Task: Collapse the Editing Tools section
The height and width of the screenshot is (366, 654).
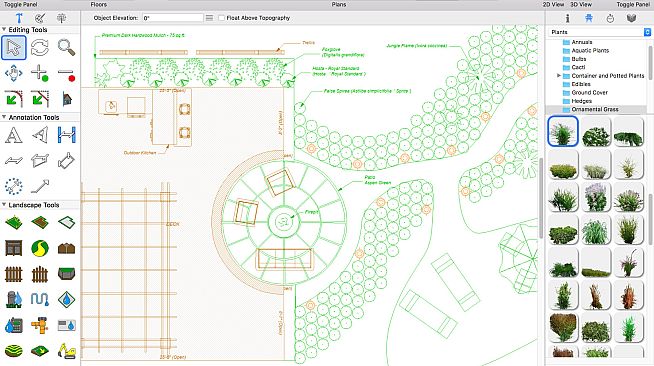Action: [x=4, y=29]
